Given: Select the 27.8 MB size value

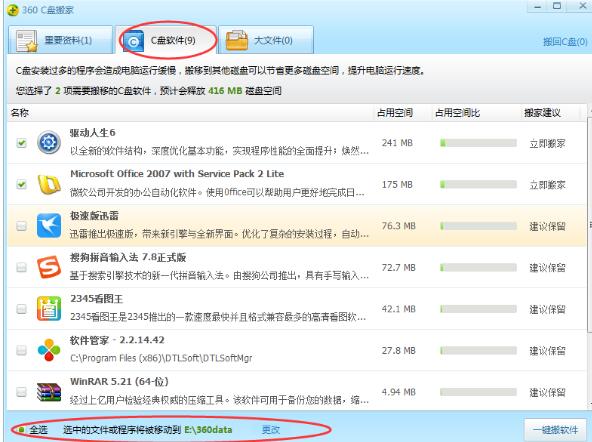Looking at the screenshot, I should coord(399,351).
